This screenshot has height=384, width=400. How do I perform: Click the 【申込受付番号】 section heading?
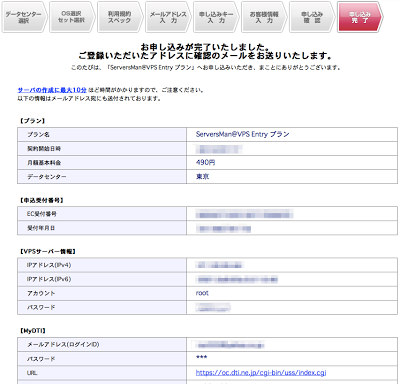coord(42,200)
